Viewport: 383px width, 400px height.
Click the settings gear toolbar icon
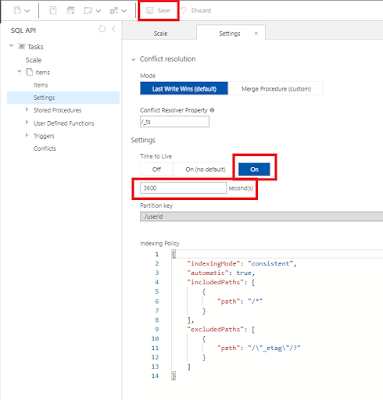click(114, 11)
